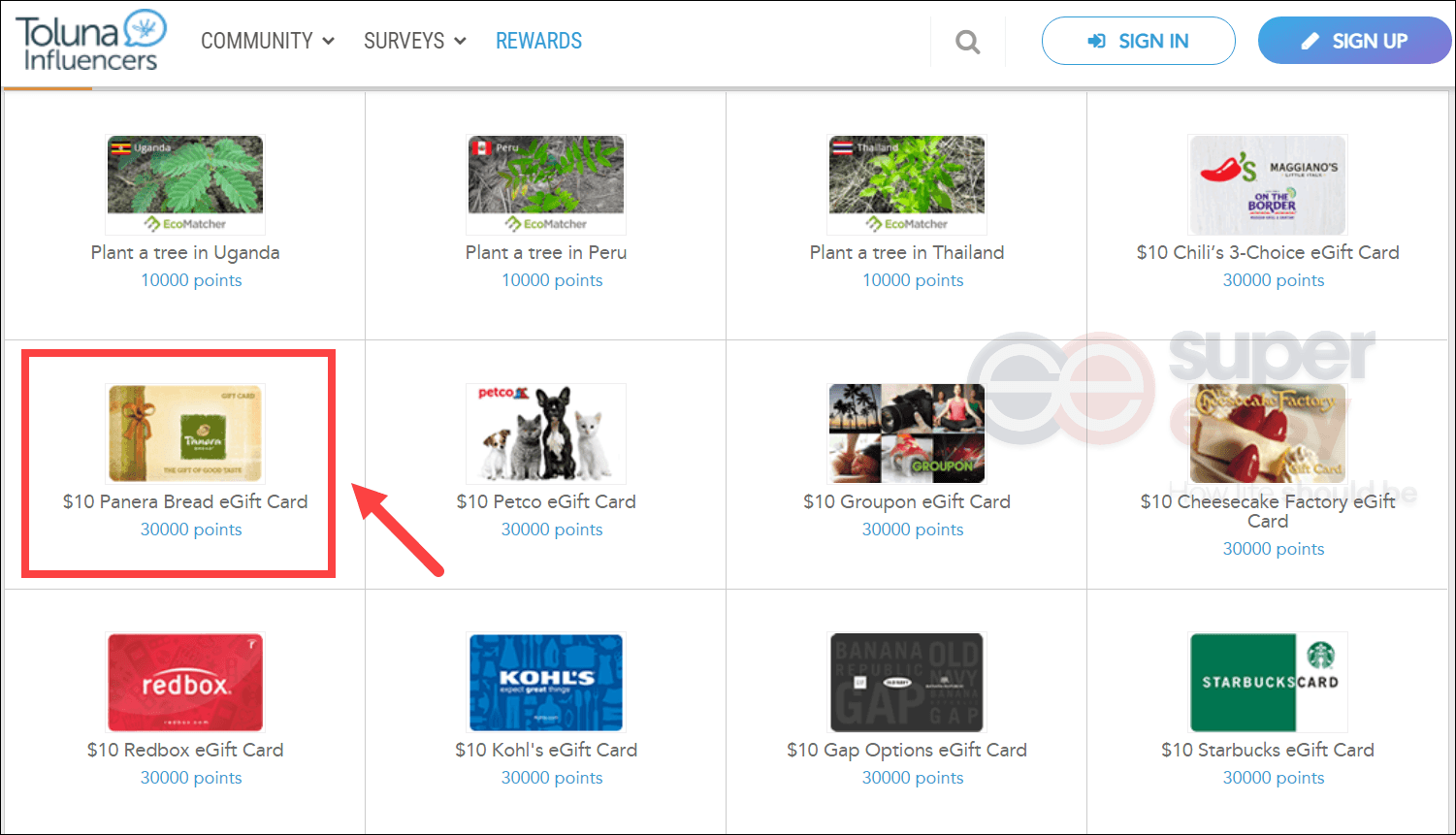Choose the Petco eGift Card image
1456x835 pixels.
[x=546, y=434]
